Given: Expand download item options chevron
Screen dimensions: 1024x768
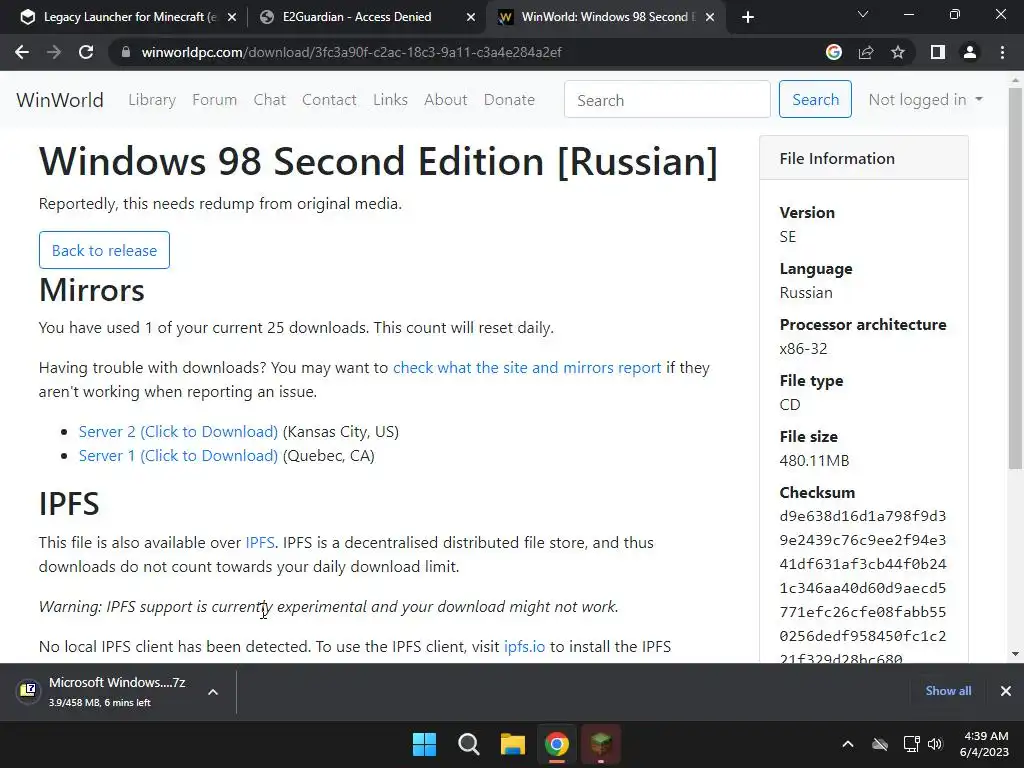Looking at the screenshot, I should (213, 692).
